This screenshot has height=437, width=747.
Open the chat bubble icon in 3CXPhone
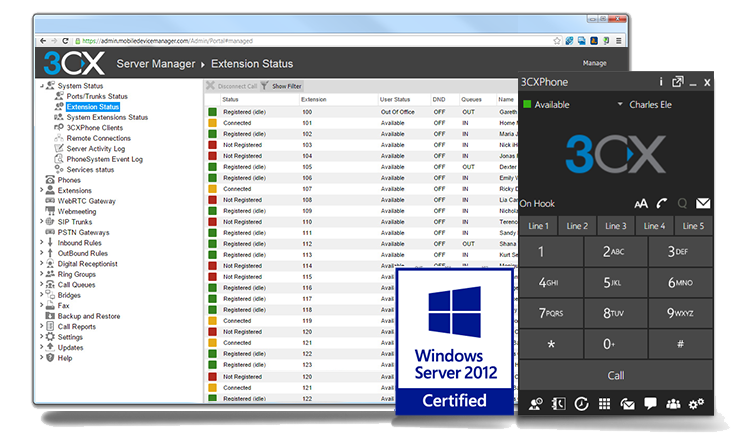[650, 404]
